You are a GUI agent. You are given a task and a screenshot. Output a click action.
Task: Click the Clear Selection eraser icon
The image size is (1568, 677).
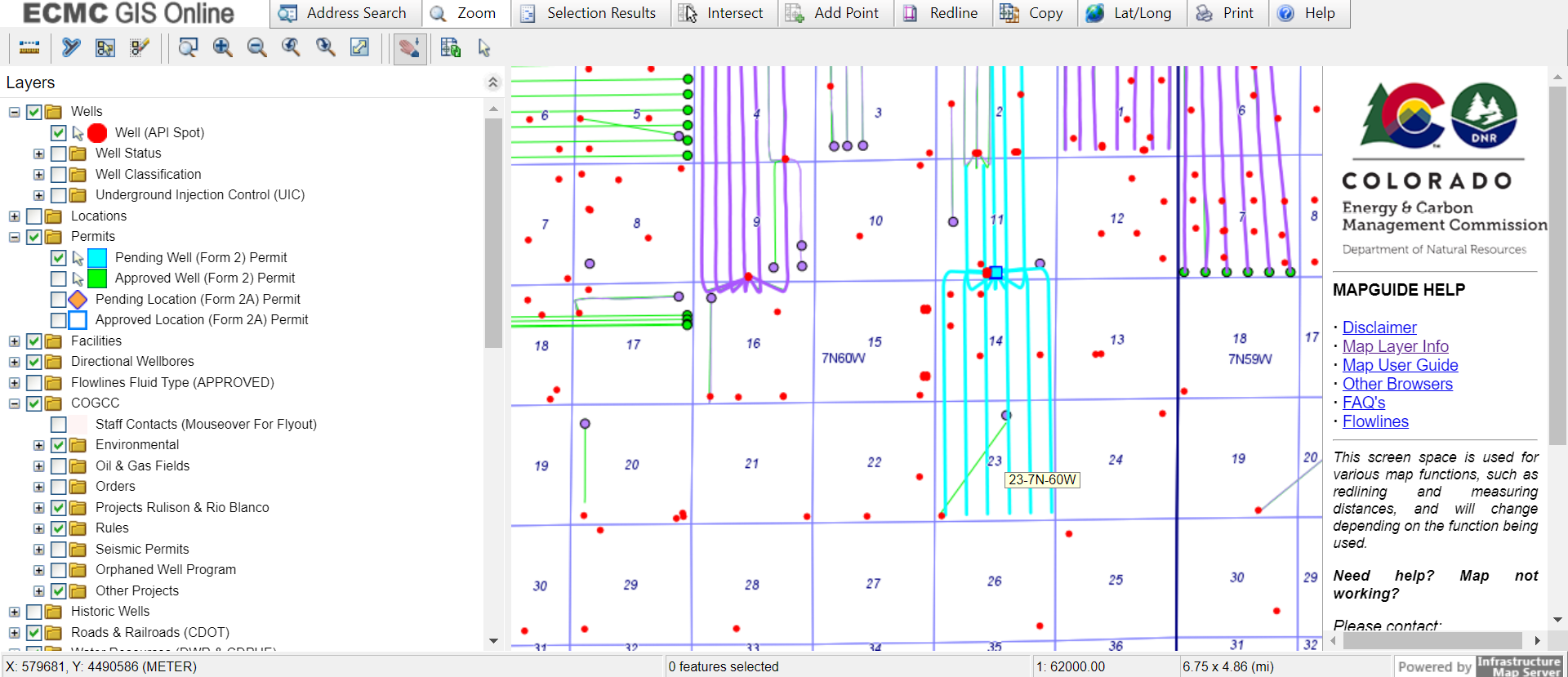[x=140, y=48]
